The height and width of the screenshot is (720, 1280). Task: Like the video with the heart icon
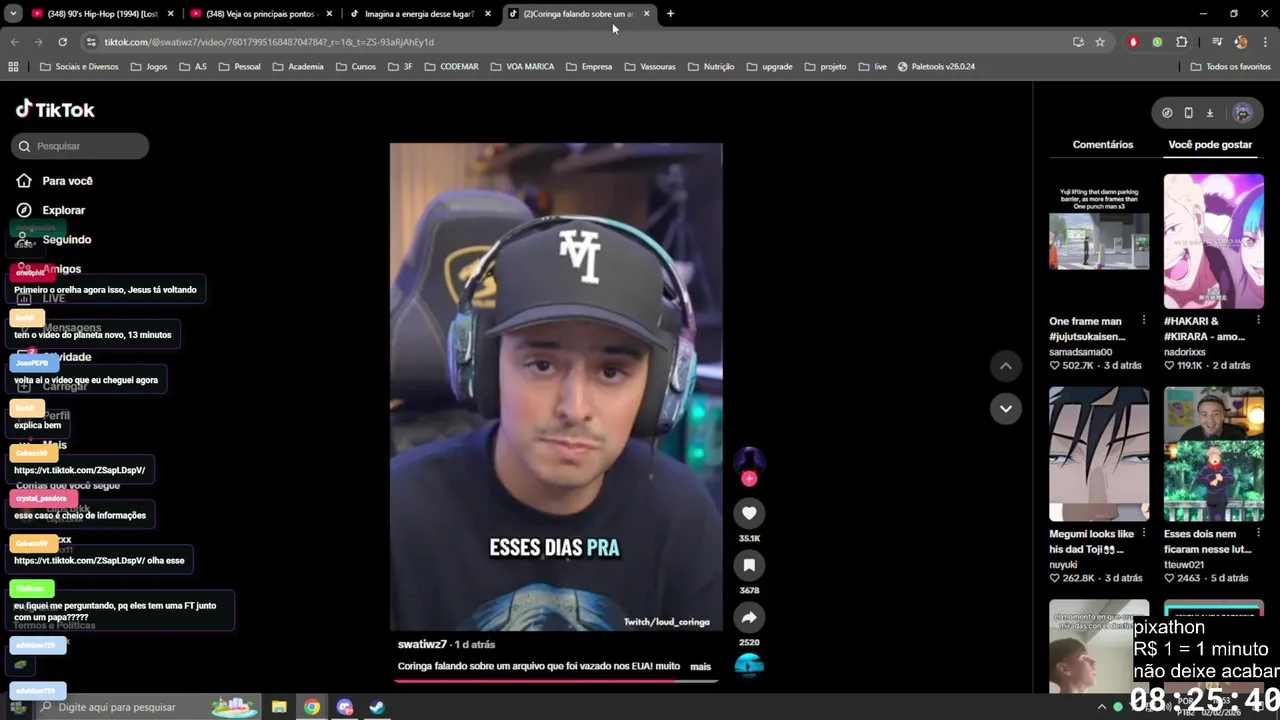749,513
